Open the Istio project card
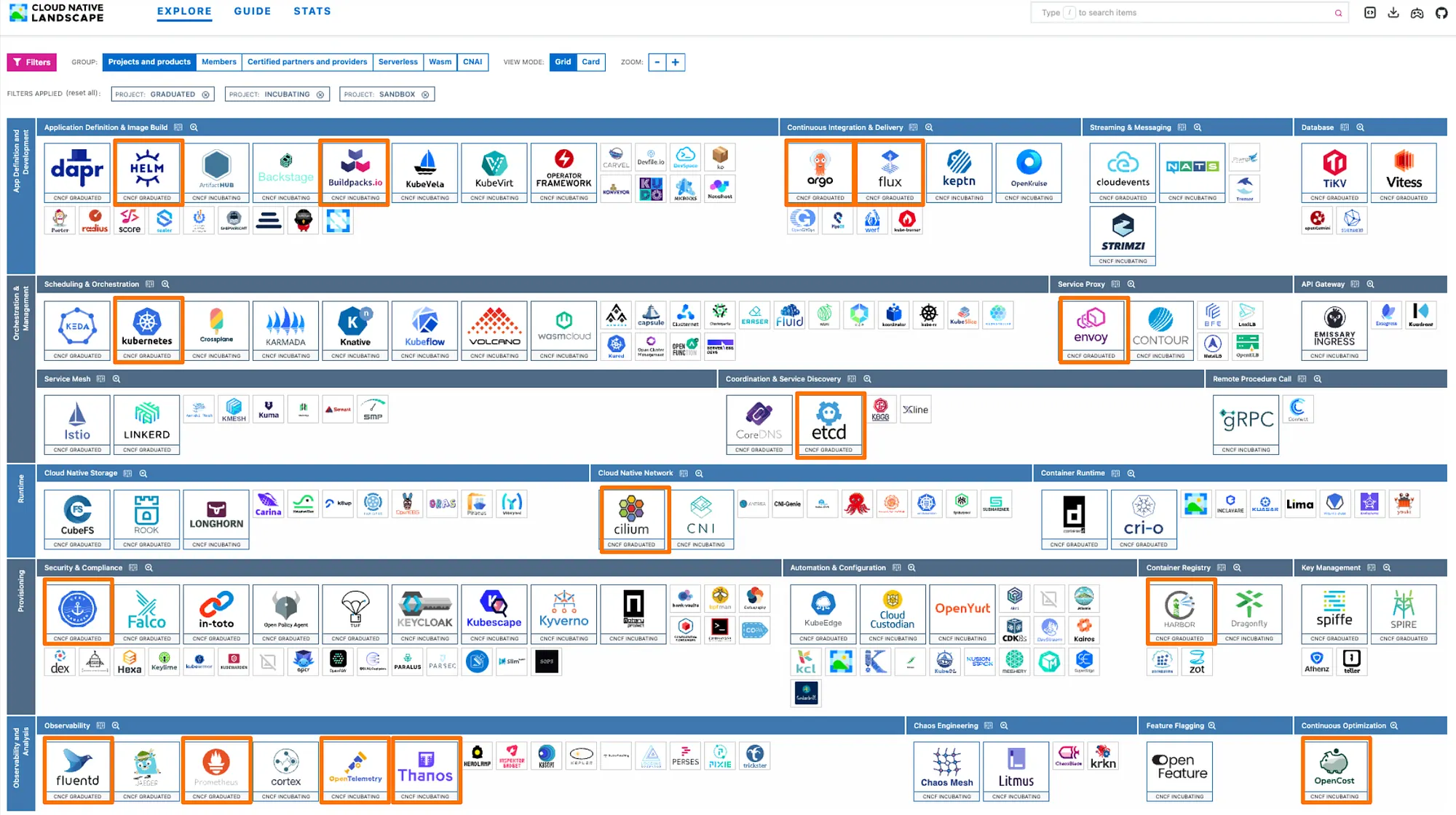 (77, 424)
